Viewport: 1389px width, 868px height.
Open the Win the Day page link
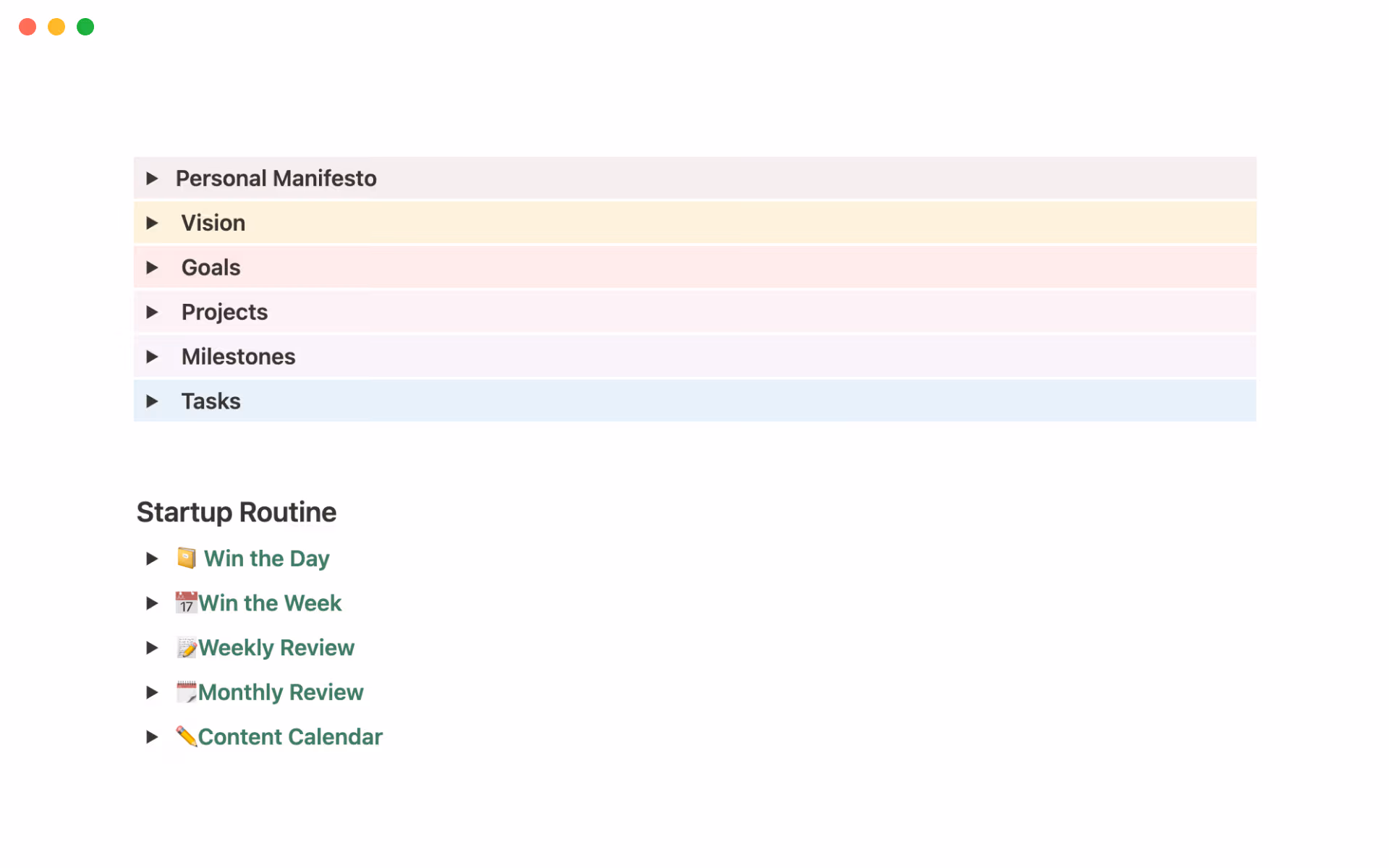coord(266,558)
